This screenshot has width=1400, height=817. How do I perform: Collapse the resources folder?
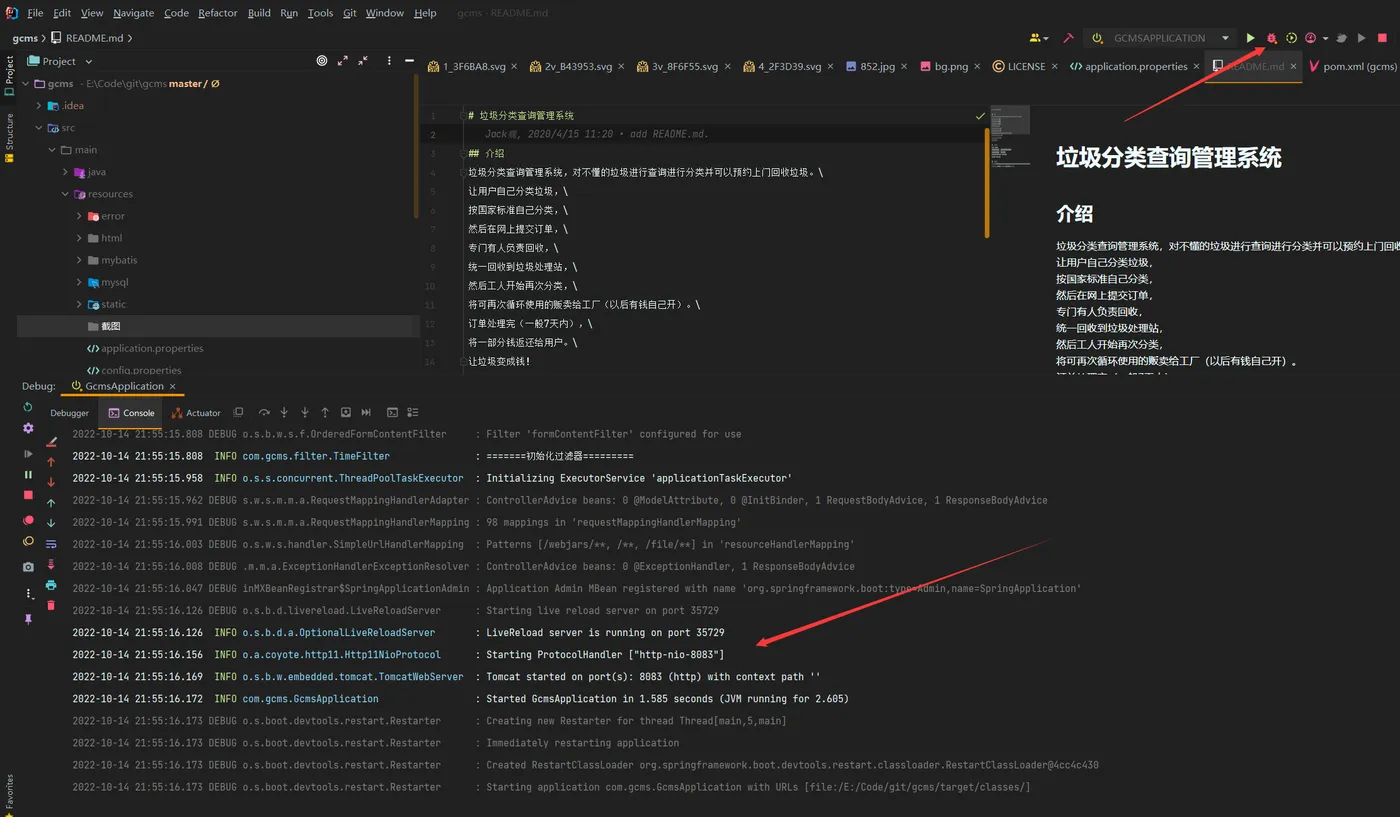pyautogui.click(x=66, y=194)
